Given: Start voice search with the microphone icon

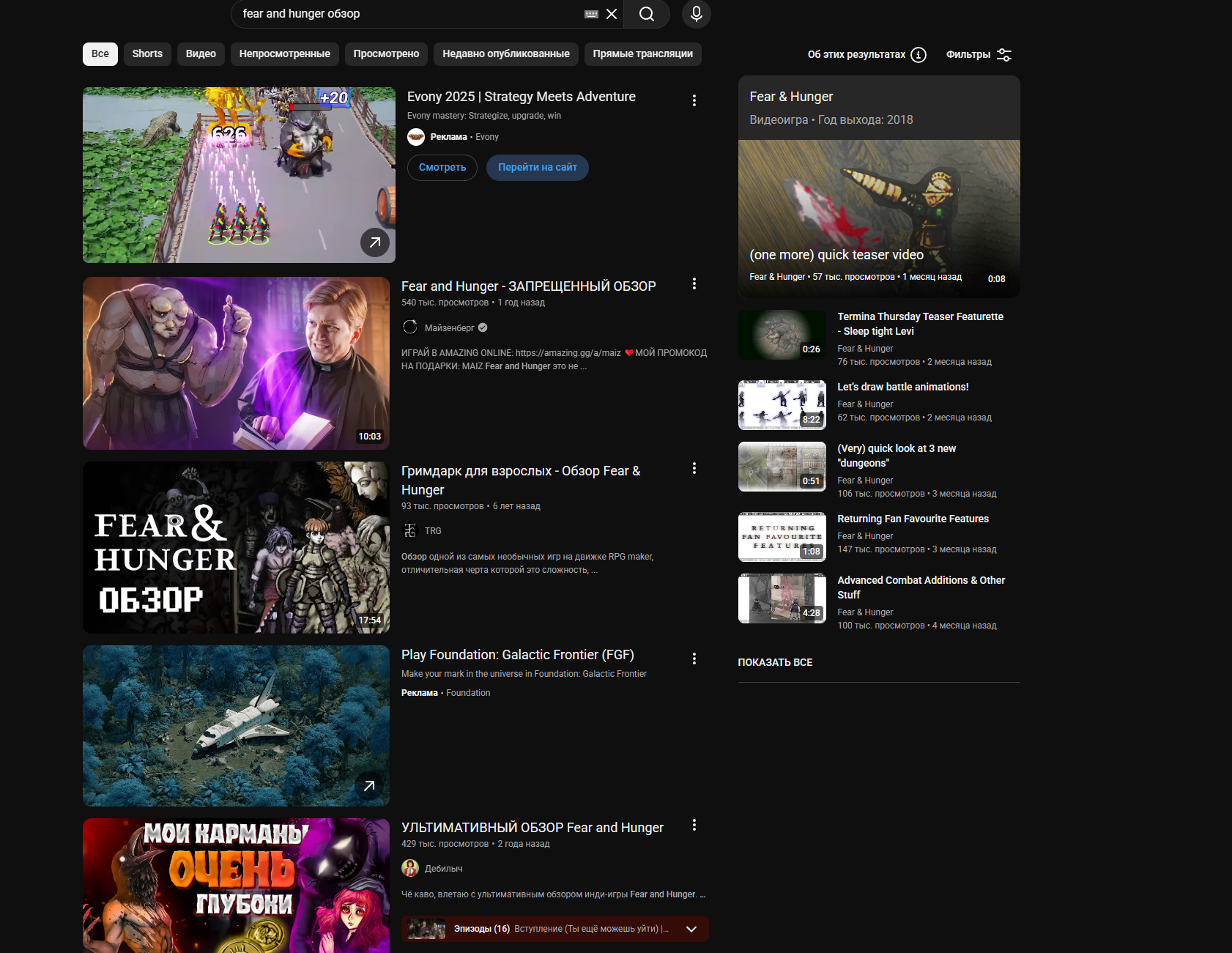Looking at the screenshot, I should pos(697,14).
